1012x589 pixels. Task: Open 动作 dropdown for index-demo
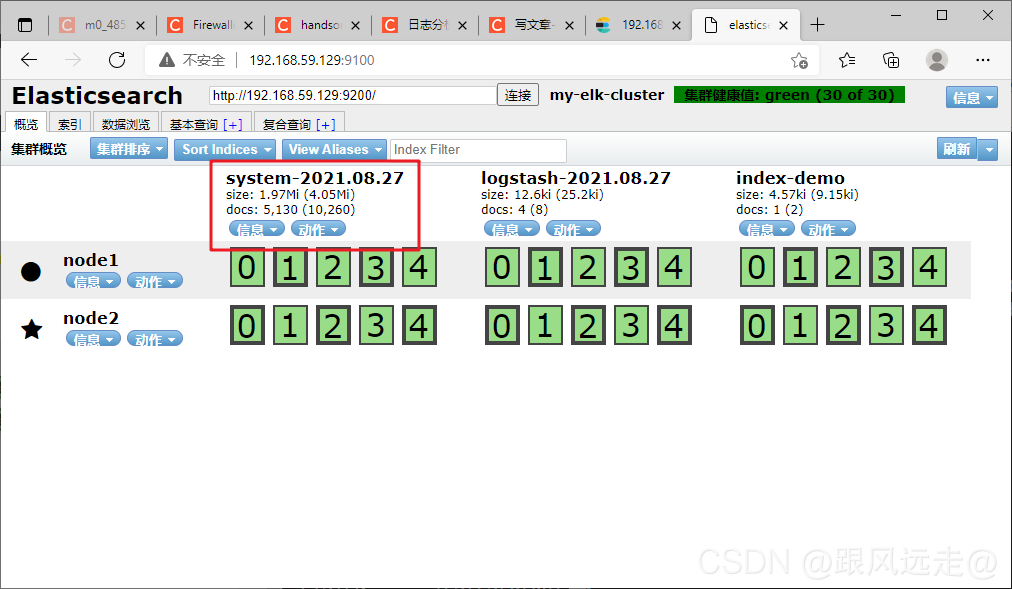[x=828, y=229]
